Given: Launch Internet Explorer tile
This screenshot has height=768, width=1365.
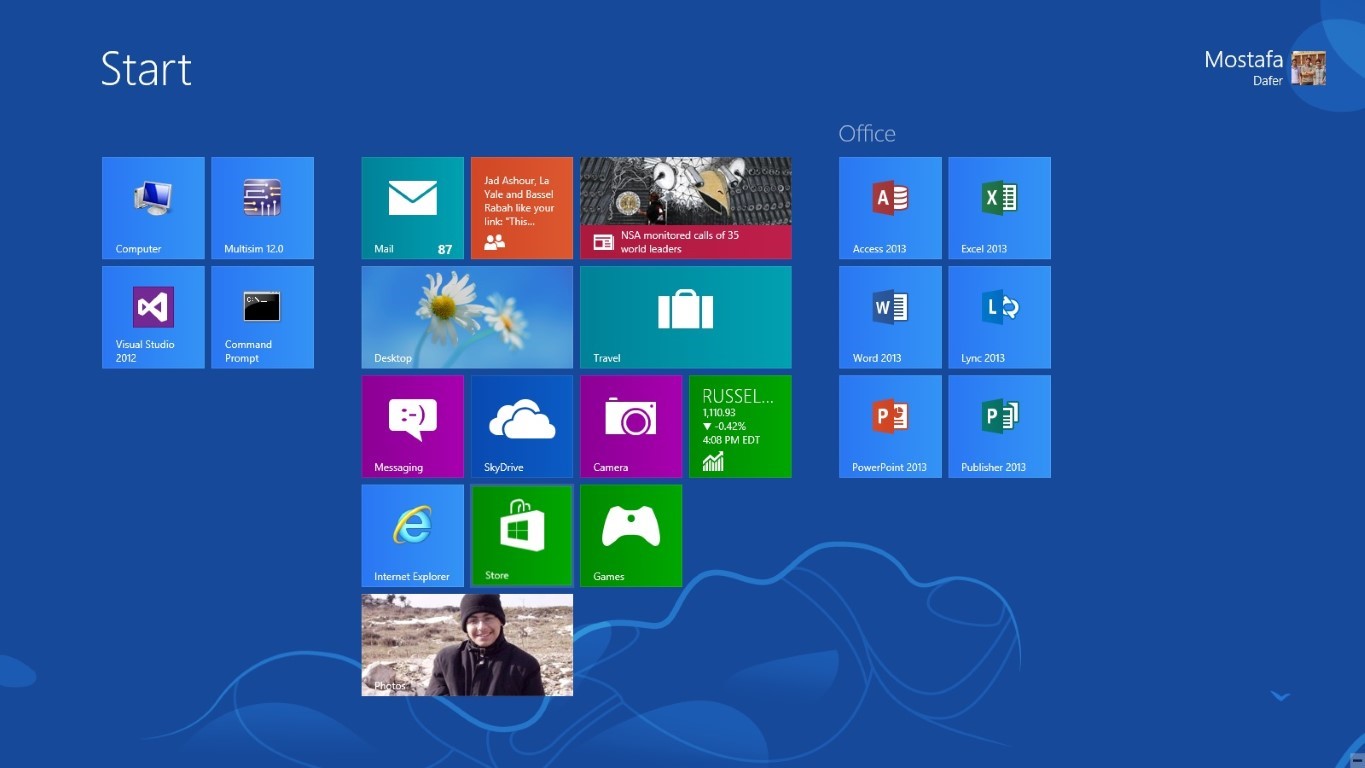Looking at the screenshot, I should point(412,535).
